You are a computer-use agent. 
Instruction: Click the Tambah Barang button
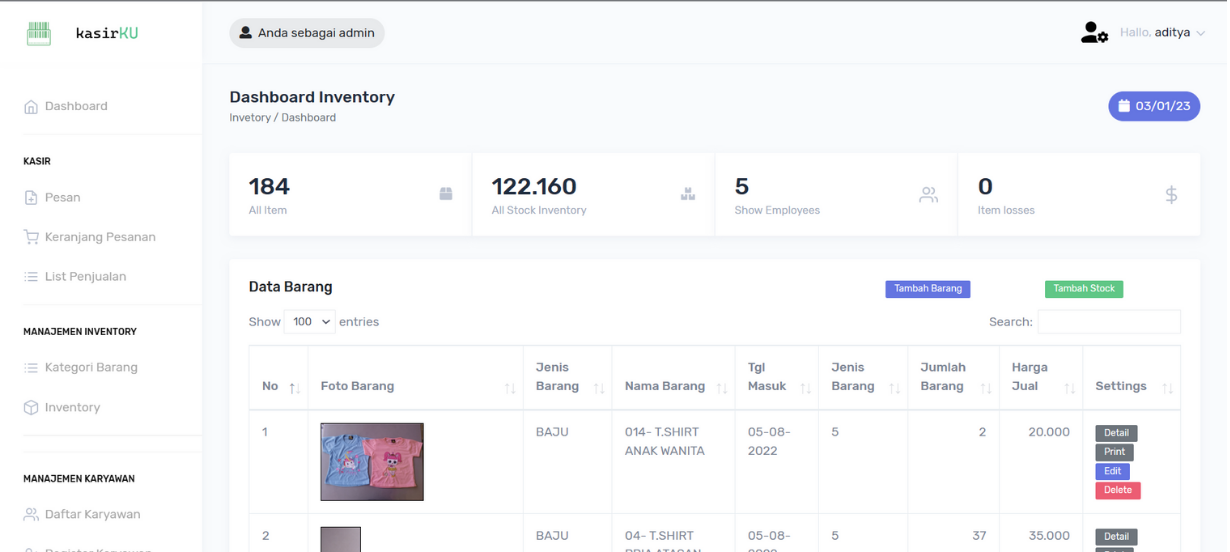tap(927, 289)
